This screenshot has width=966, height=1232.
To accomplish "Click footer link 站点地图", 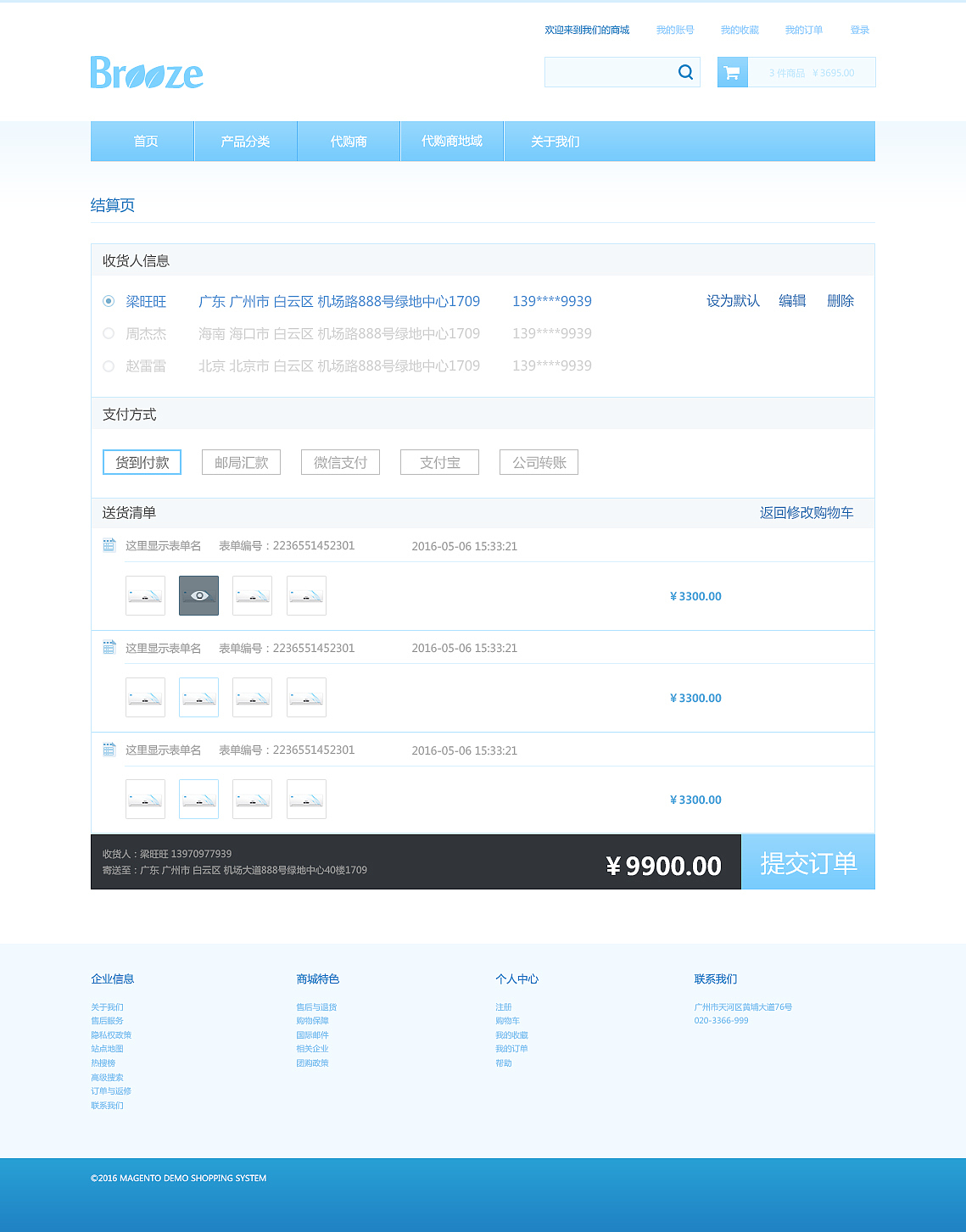I will point(107,1049).
